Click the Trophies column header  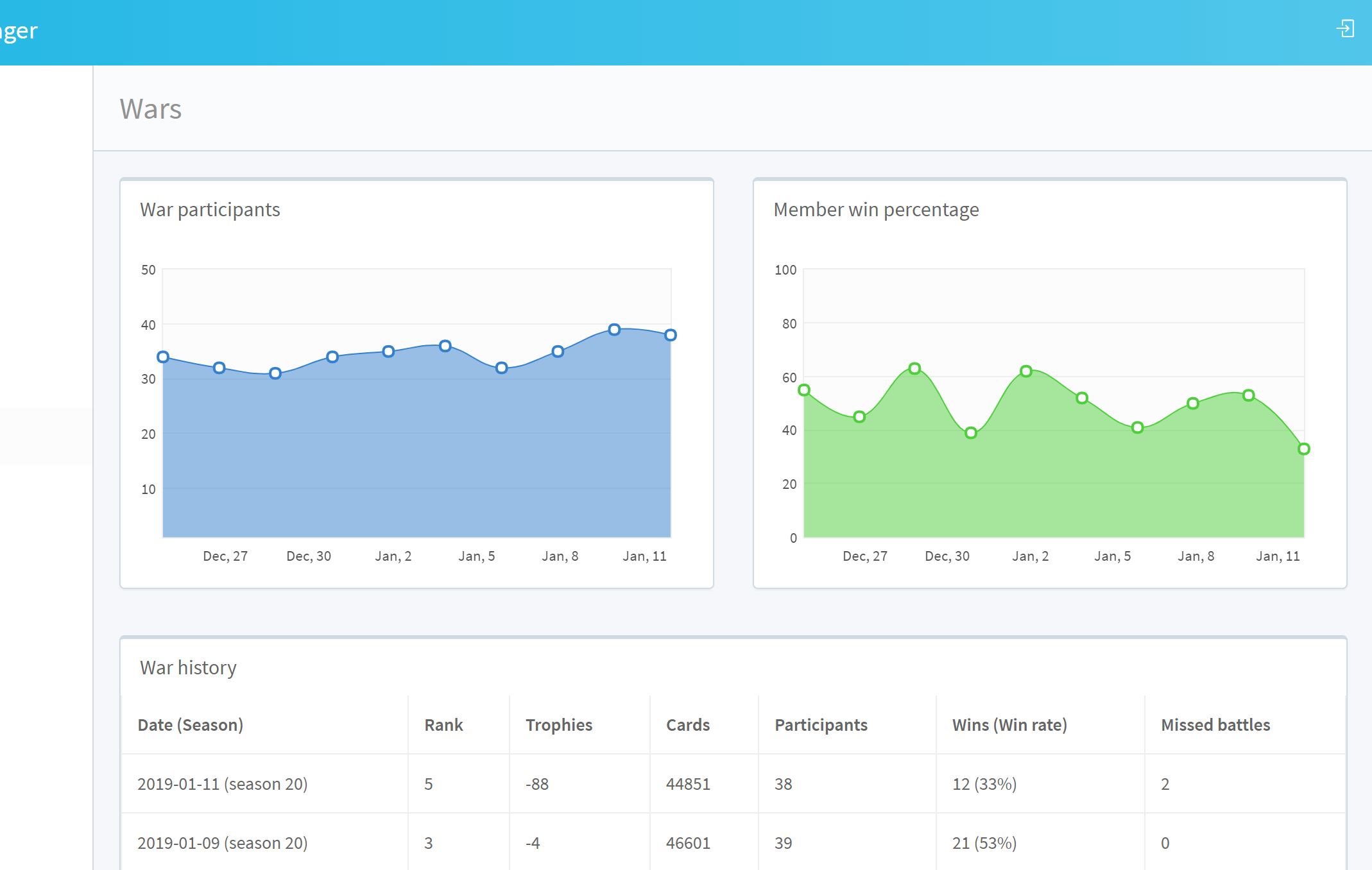click(558, 725)
